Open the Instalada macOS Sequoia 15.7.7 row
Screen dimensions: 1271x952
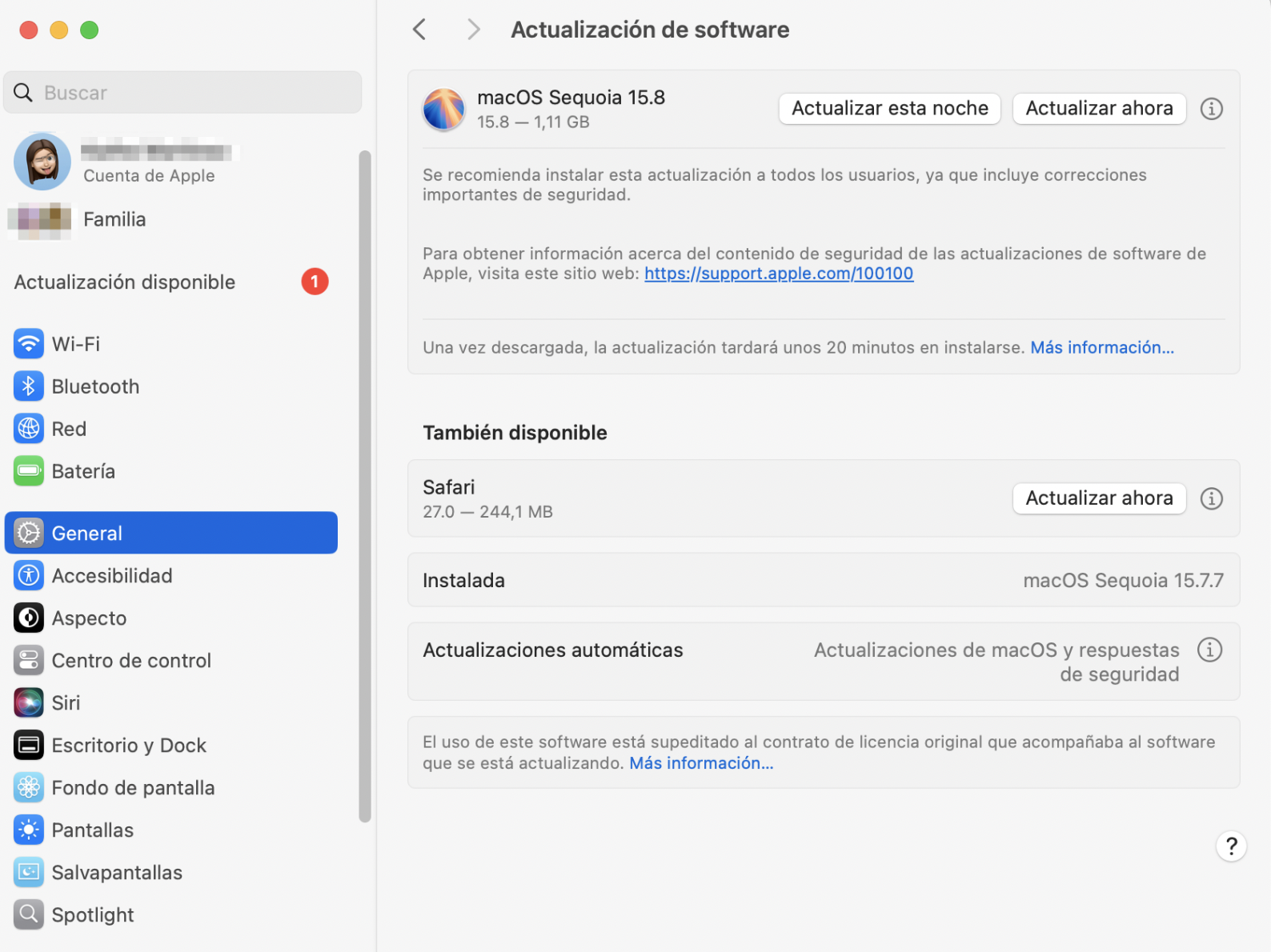point(824,580)
